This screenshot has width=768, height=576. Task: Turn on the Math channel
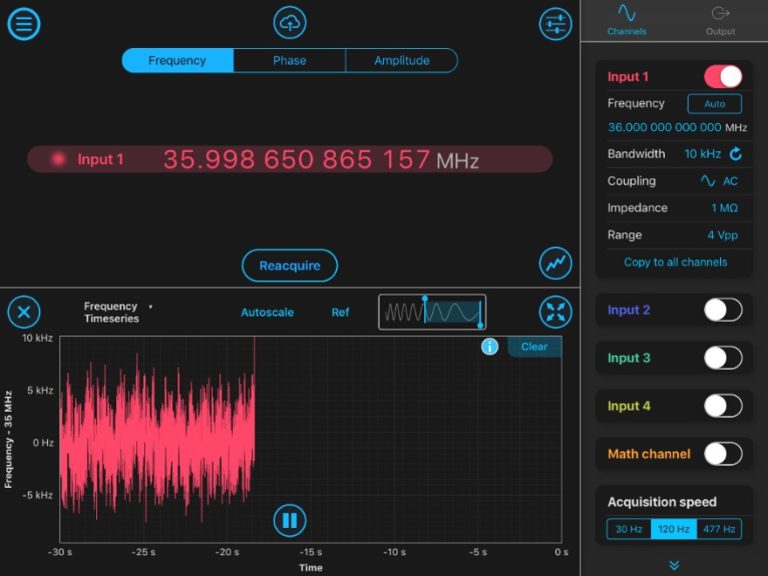click(723, 454)
